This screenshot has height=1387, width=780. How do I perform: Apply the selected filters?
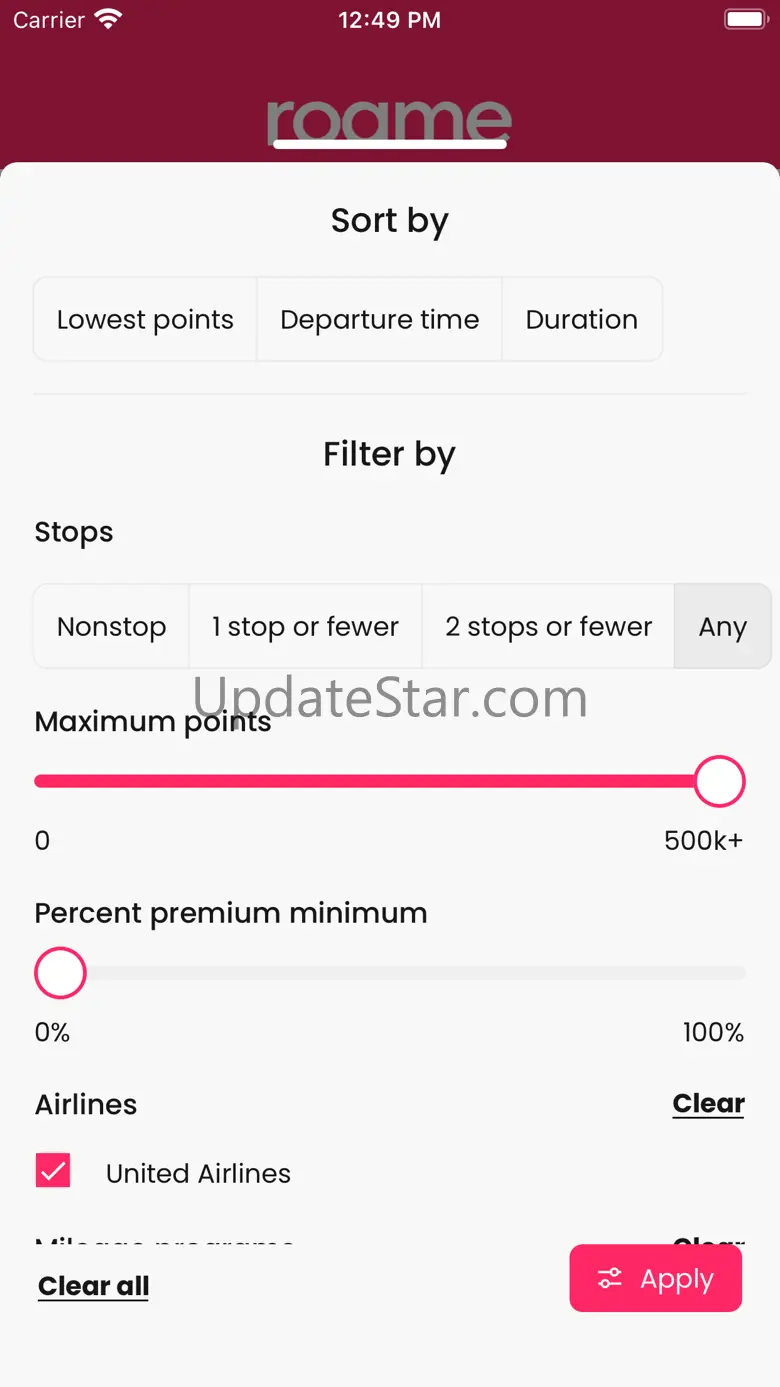point(656,1278)
